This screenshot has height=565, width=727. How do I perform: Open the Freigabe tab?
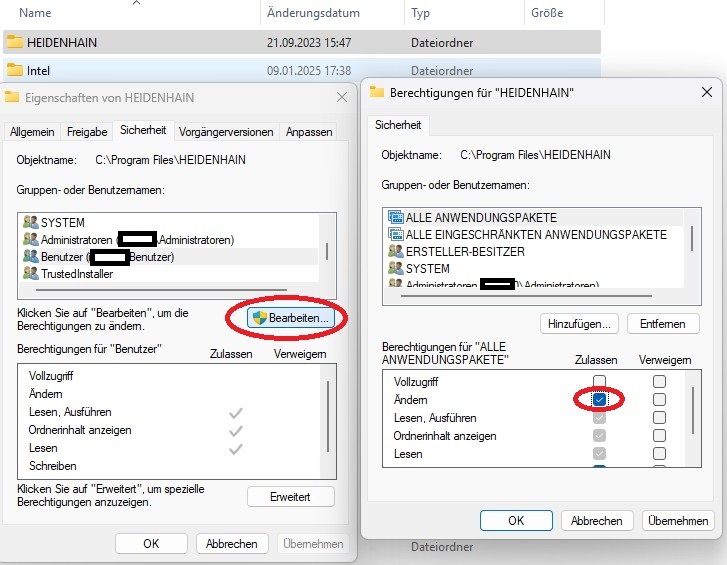87,132
